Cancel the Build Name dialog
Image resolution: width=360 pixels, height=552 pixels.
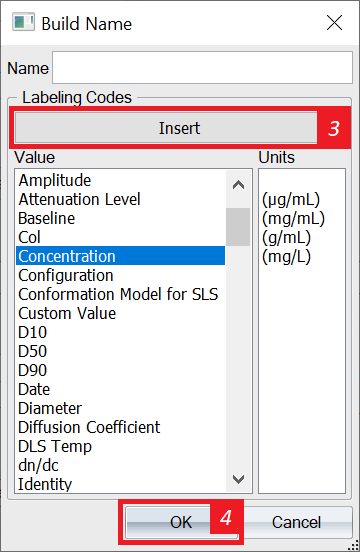pyautogui.click(x=296, y=522)
